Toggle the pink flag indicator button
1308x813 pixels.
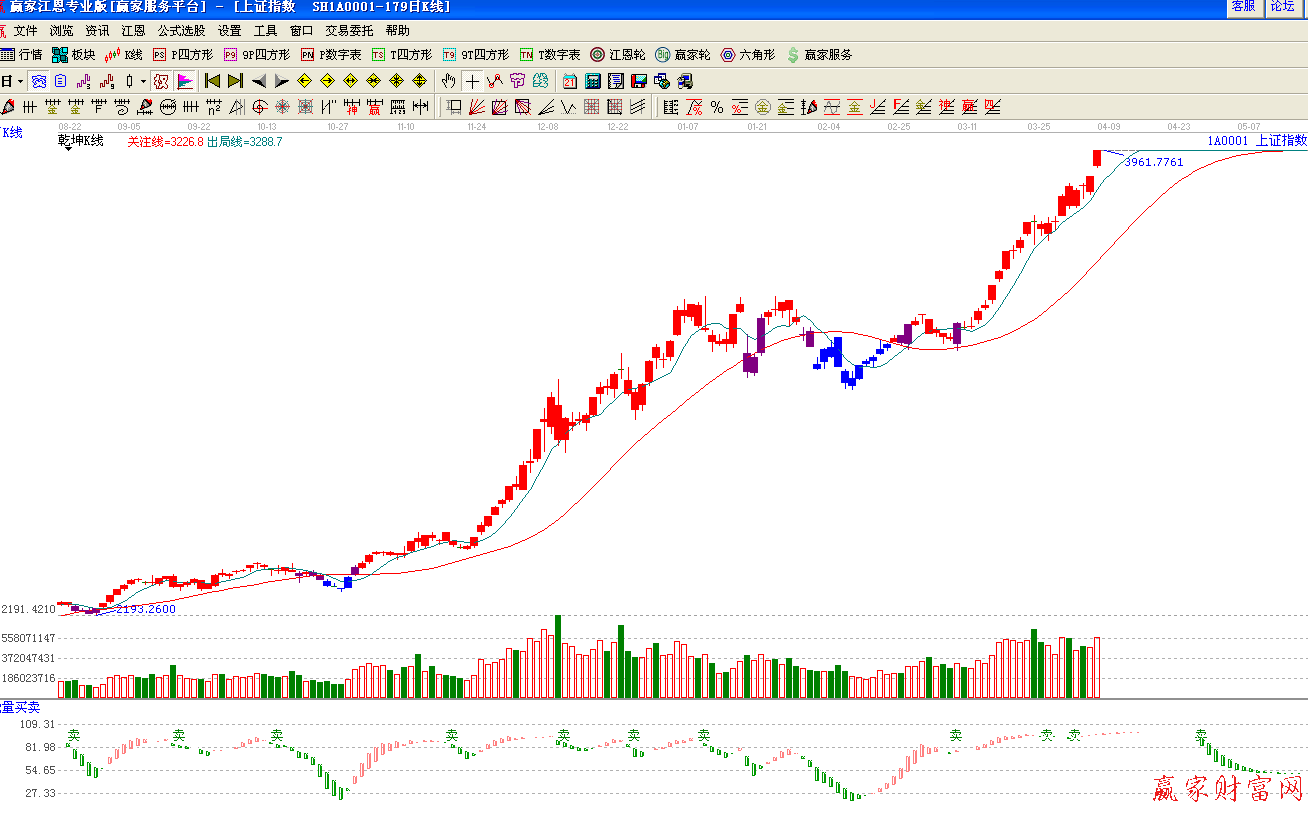coord(185,81)
